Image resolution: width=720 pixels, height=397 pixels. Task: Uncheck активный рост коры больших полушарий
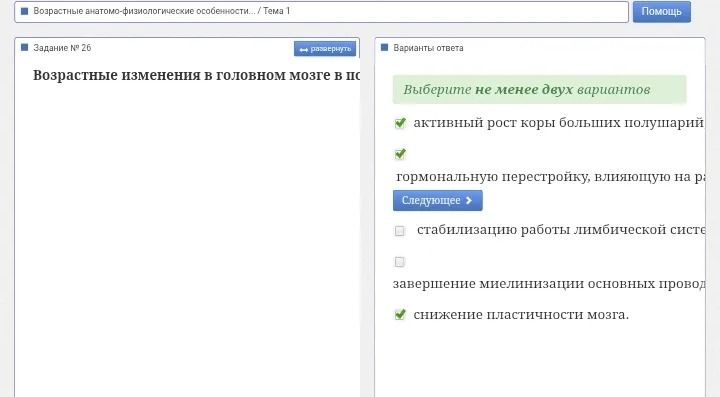[x=400, y=123]
